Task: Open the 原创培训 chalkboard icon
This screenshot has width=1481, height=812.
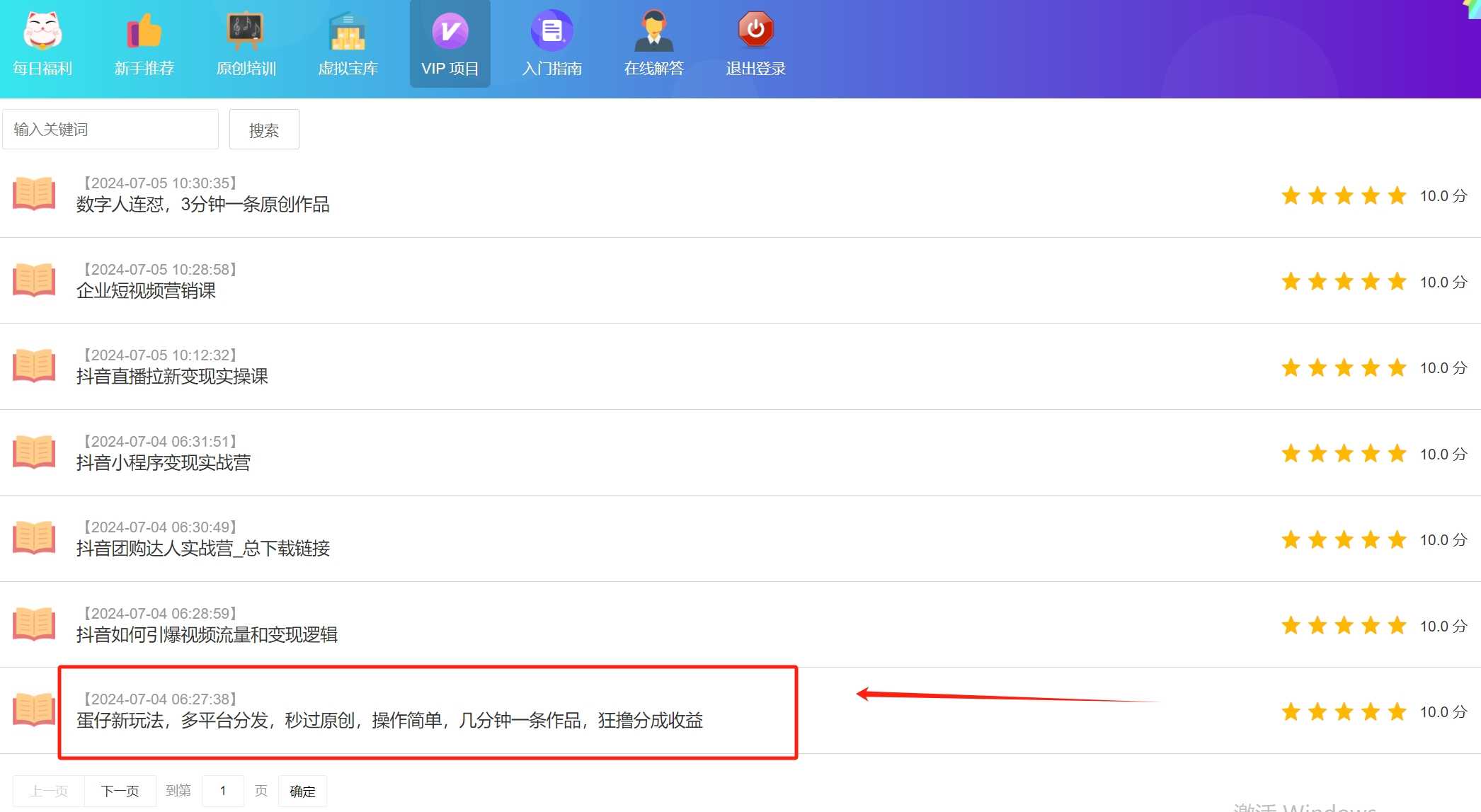Action: pyautogui.click(x=246, y=30)
